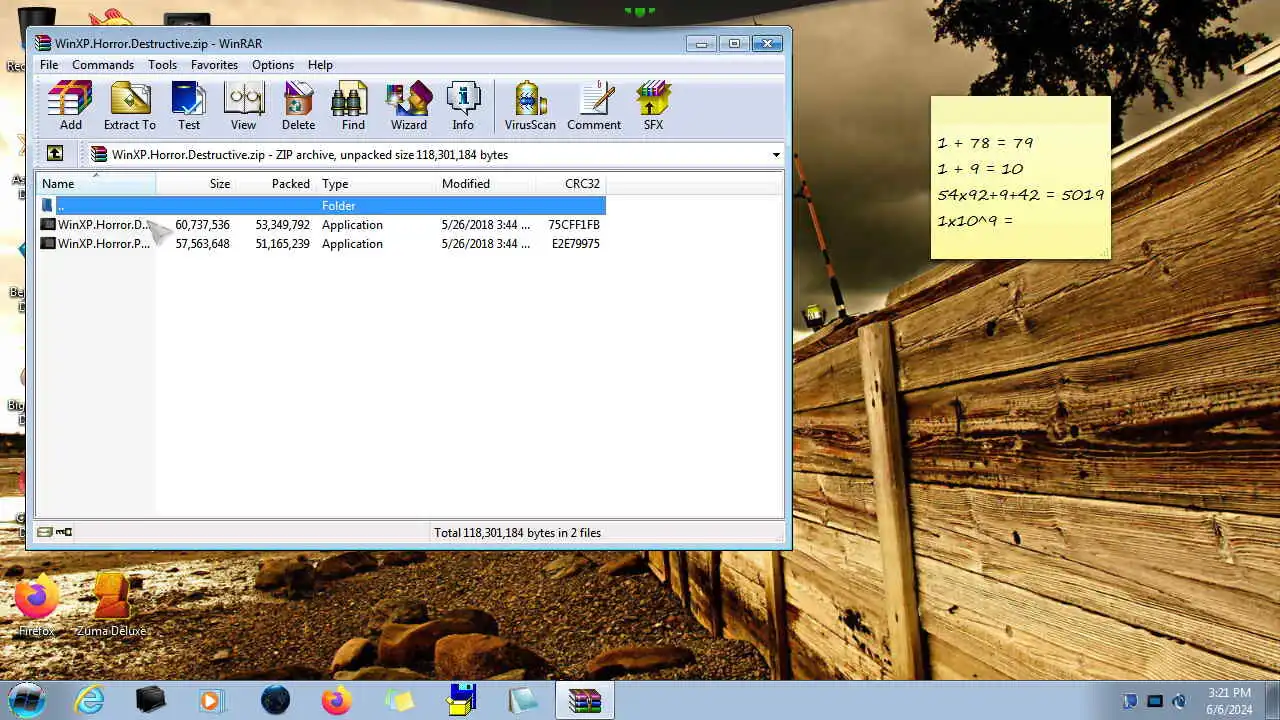Run the Test archive tool

click(189, 106)
